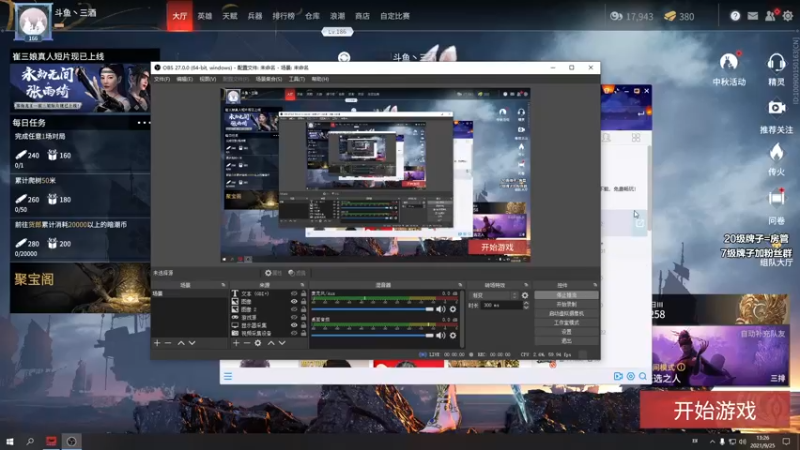Pop out the 来源 dock panel
The width and height of the screenshot is (800, 450).
click(x=302, y=285)
